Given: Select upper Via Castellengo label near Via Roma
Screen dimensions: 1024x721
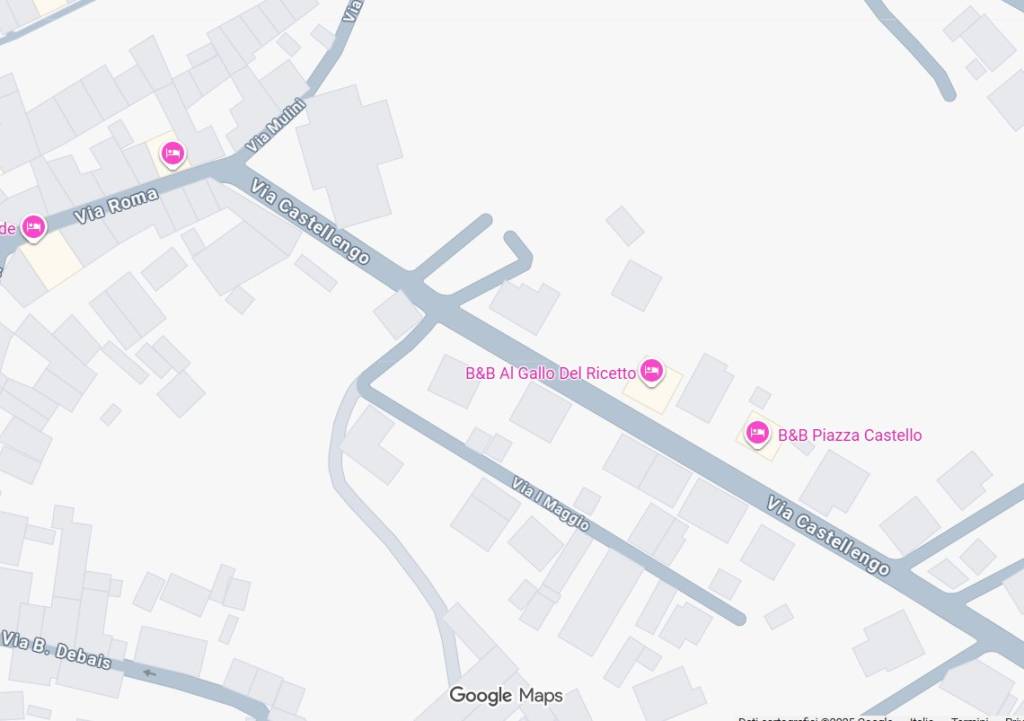Looking at the screenshot, I should 310,222.
